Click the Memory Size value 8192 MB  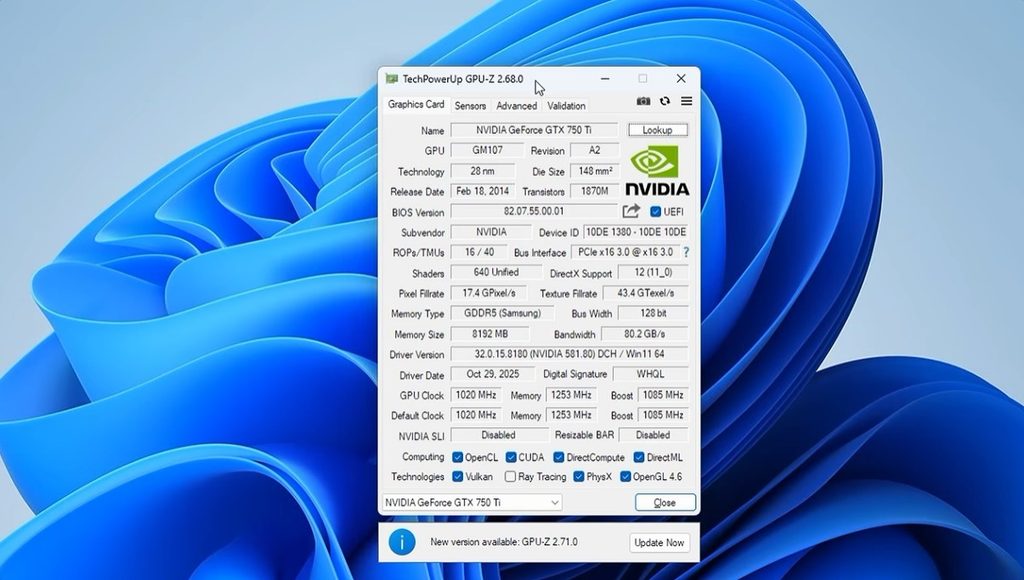click(490, 334)
